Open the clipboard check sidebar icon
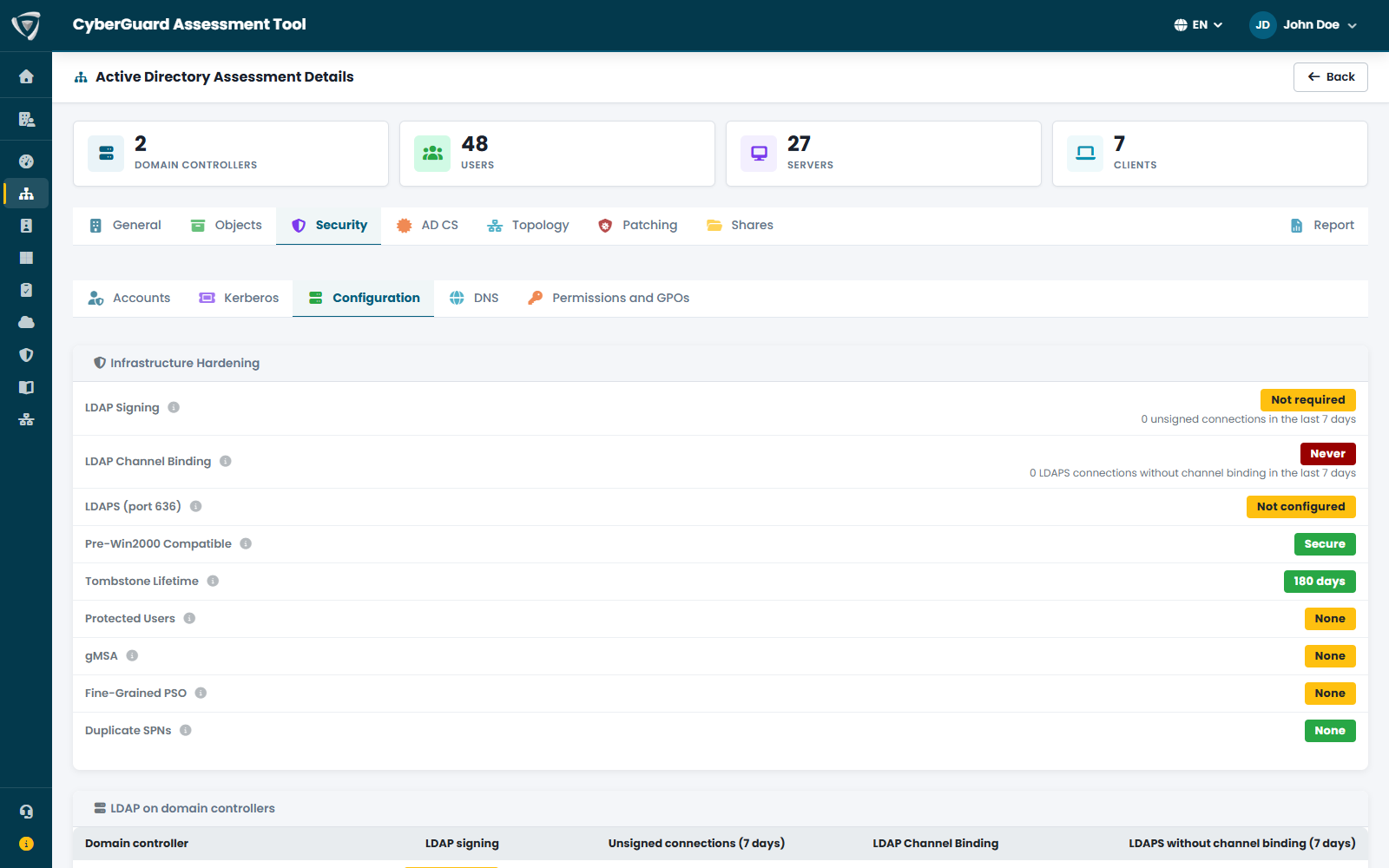Viewport: 1389px width, 868px height. click(x=26, y=290)
